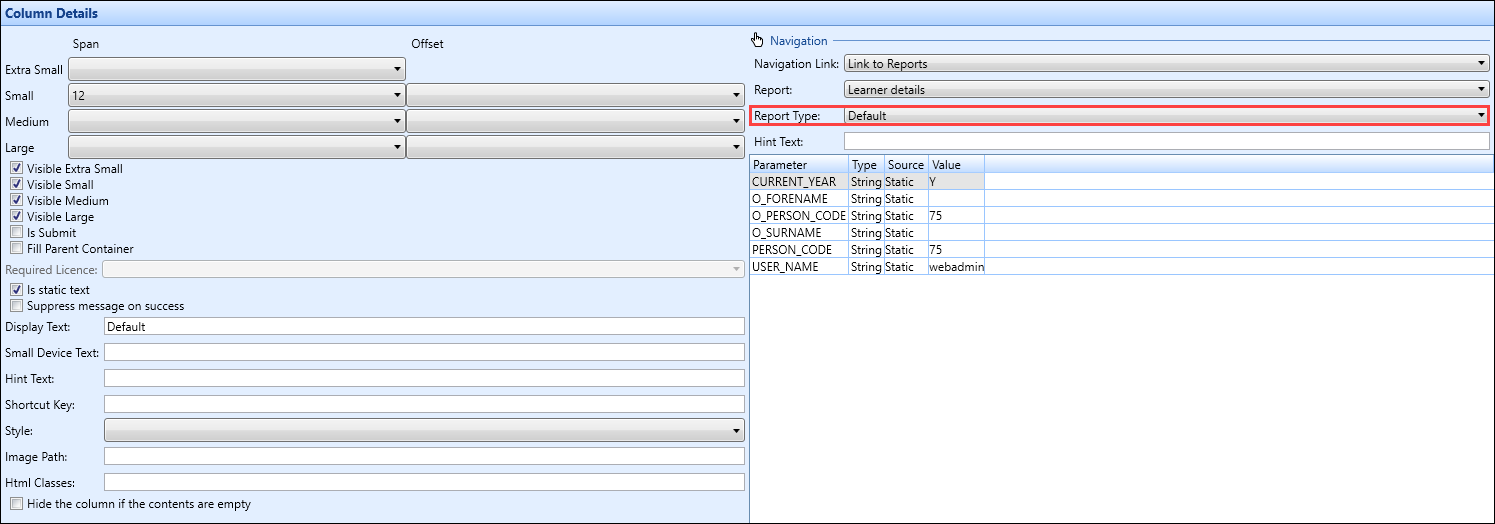1495x524 pixels.
Task: Click the webadmin value cell
Action: pos(956,267)
